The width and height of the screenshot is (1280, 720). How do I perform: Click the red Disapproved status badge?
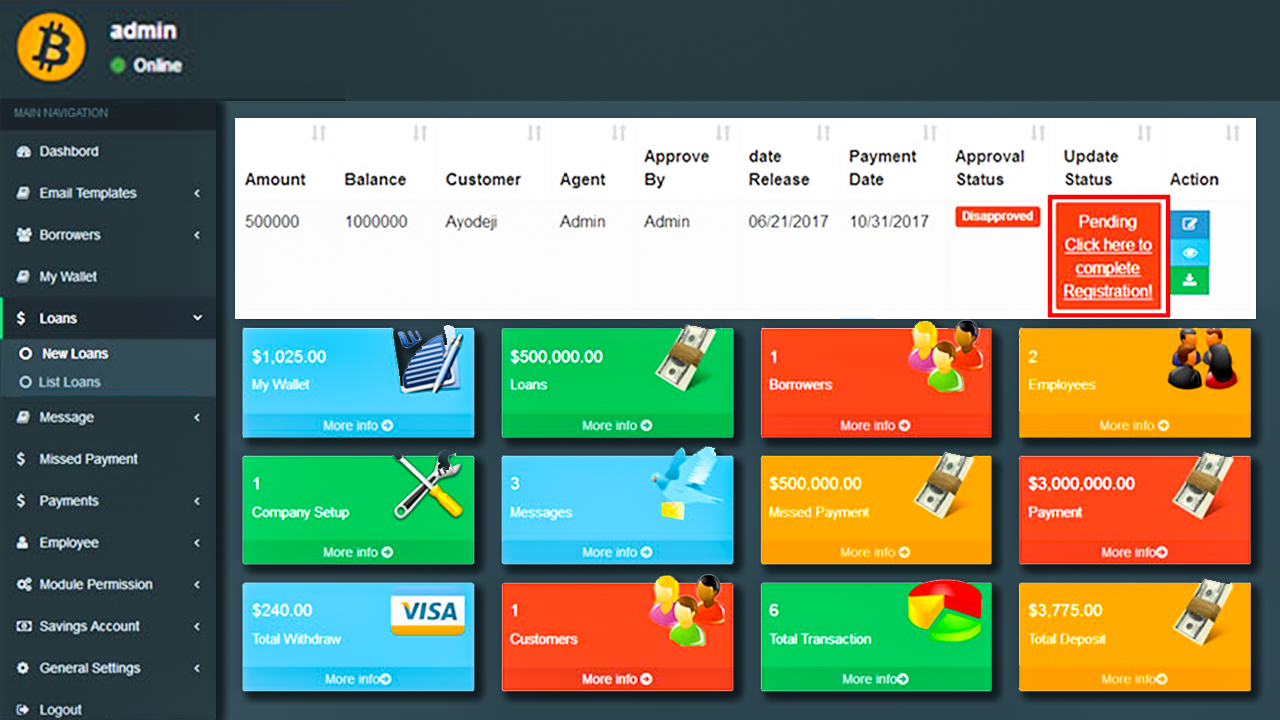996,217
